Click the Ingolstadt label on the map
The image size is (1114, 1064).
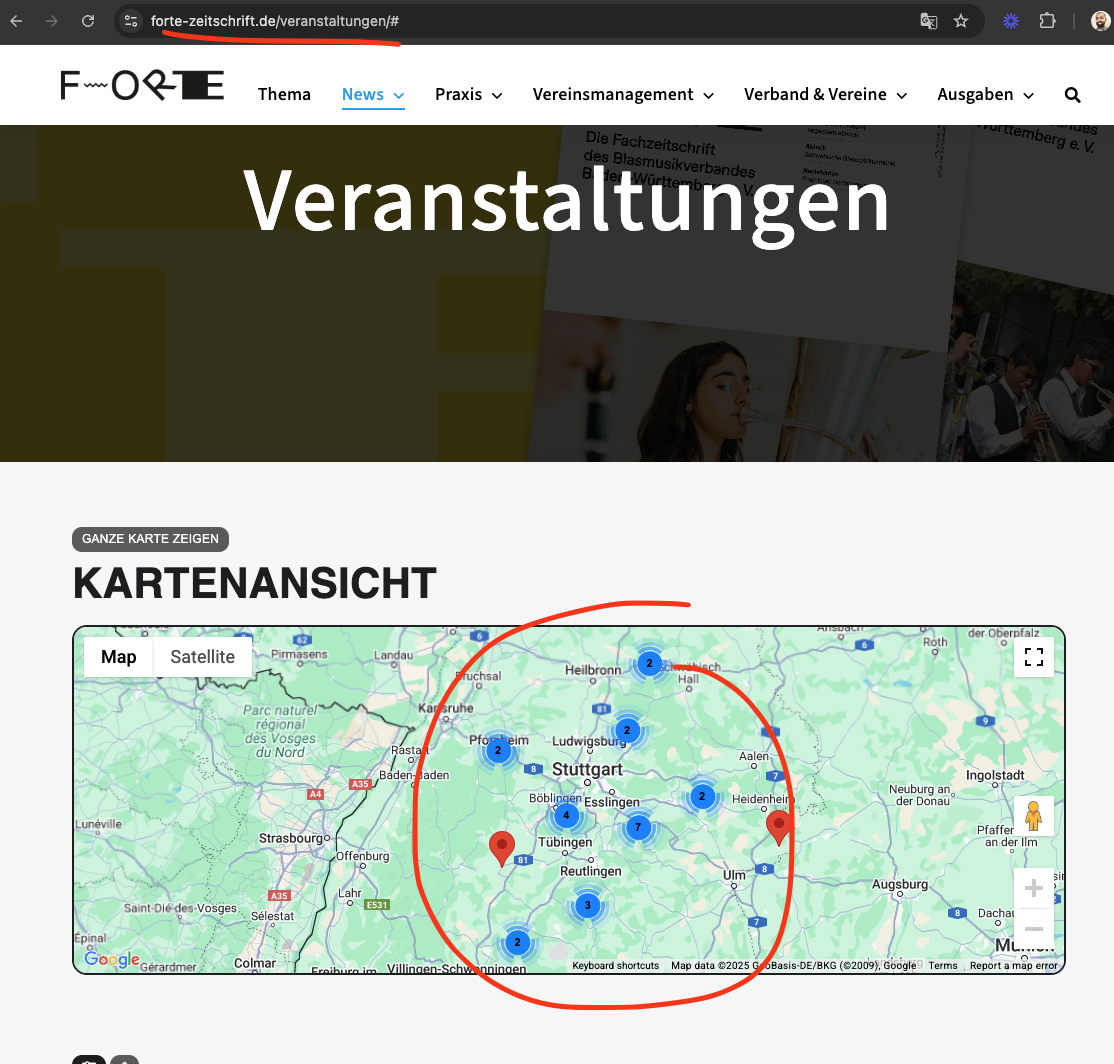click(995, 775)
